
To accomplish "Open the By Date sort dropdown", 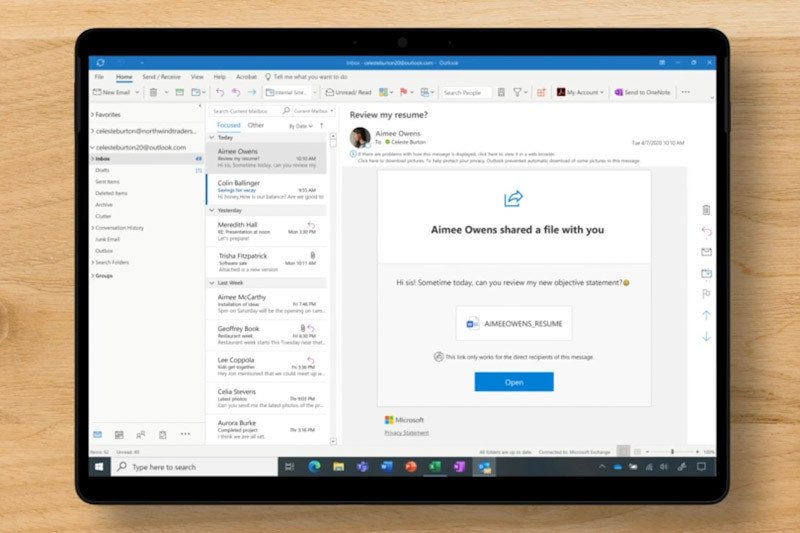I will tap(301, 126).
